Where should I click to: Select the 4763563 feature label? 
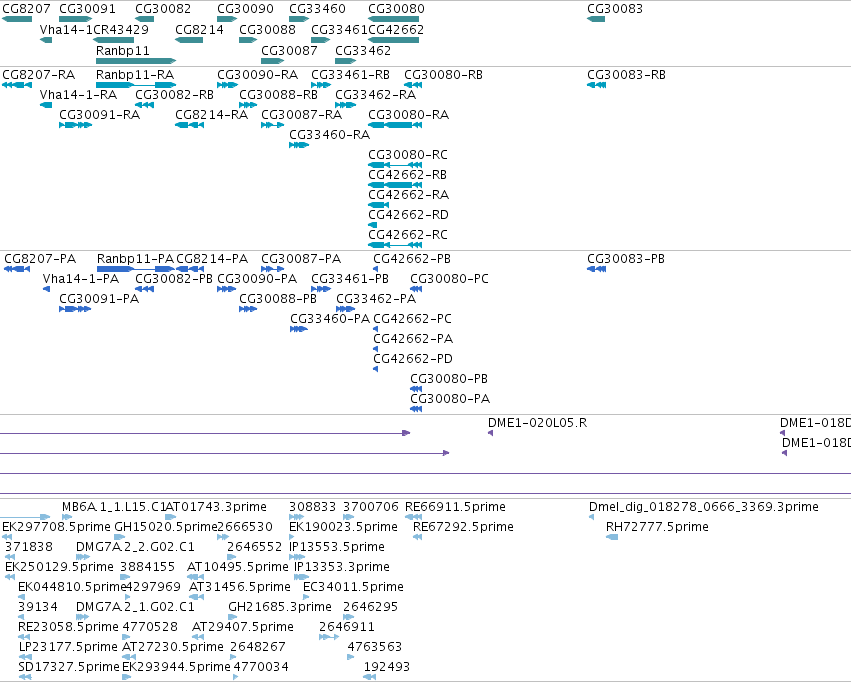pyautogui.click(x=374, y=647)
